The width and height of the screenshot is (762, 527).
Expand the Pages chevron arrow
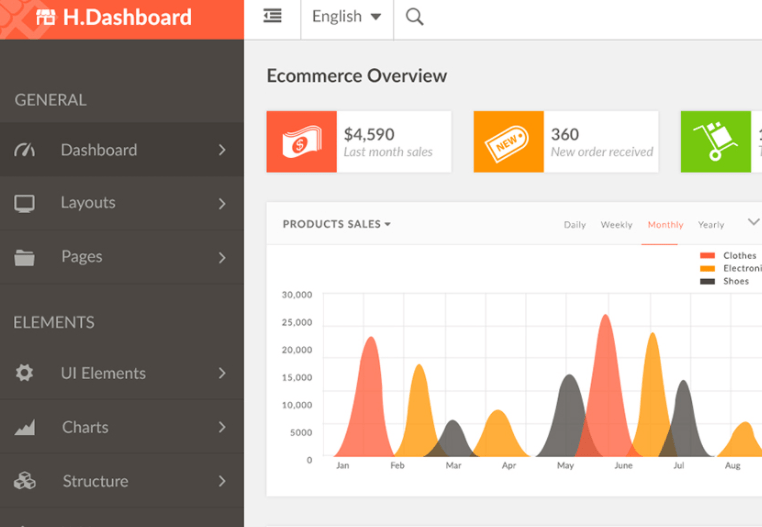(222, 257)
